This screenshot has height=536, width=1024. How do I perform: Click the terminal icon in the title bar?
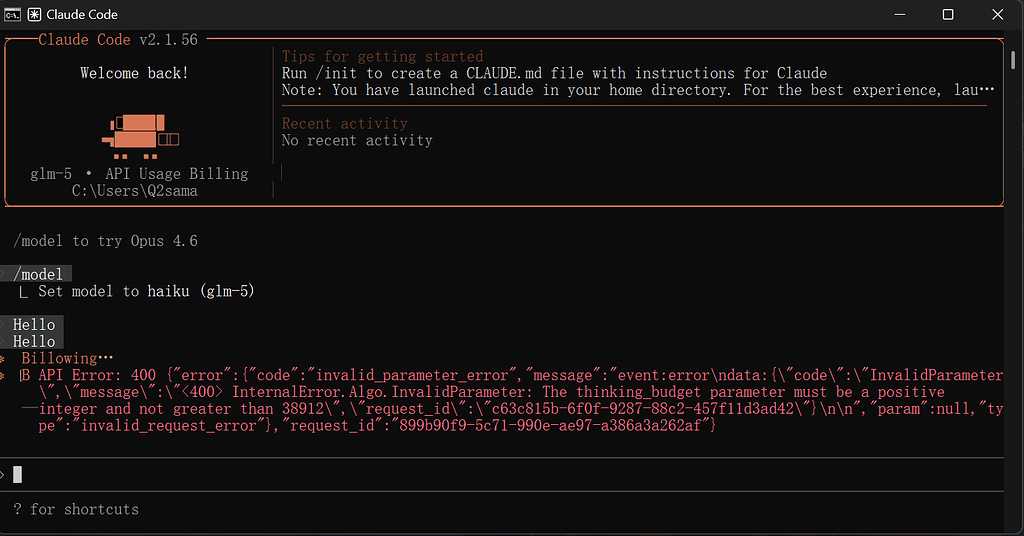[x=12, y=14]
